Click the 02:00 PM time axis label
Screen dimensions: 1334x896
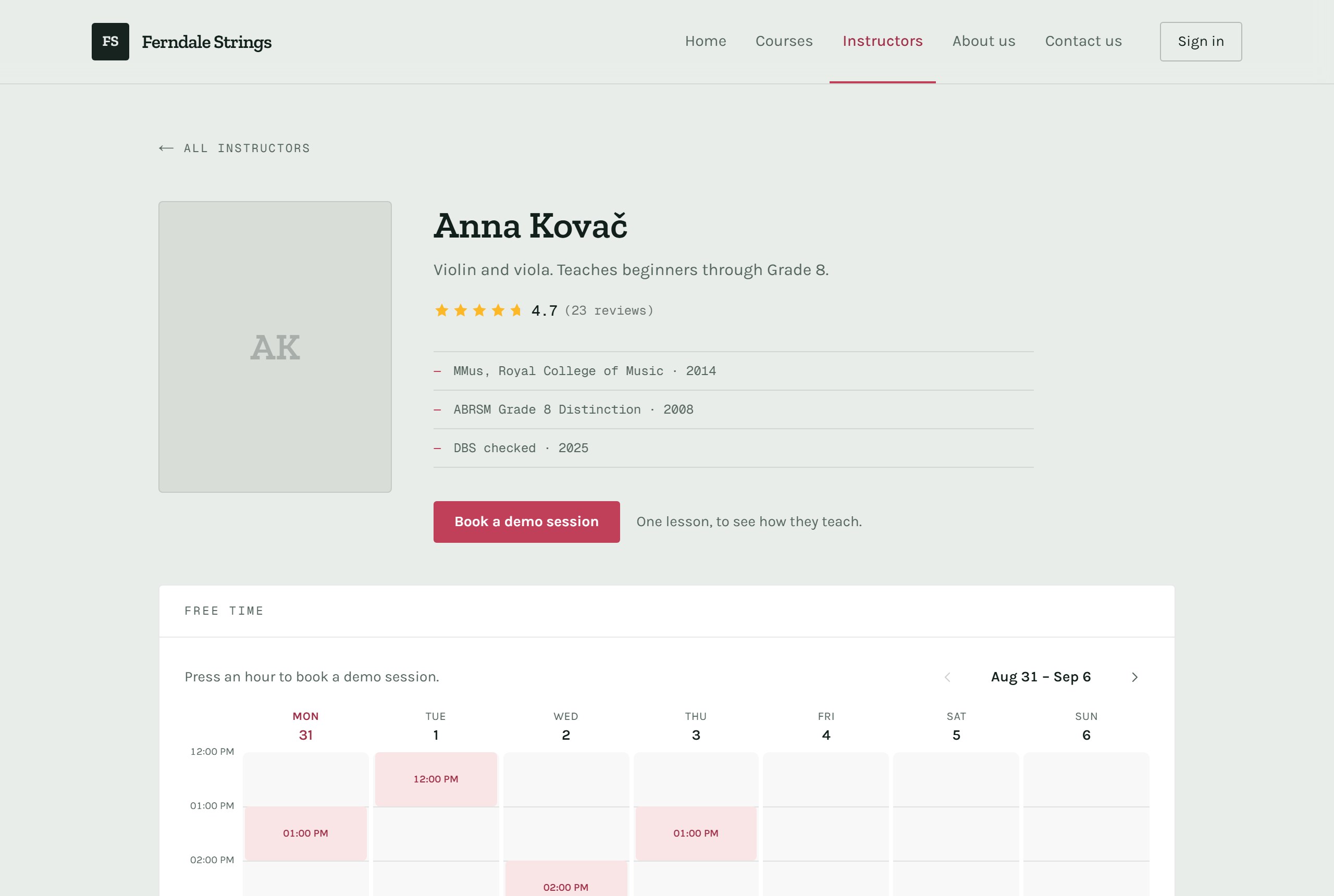(212, 860)
